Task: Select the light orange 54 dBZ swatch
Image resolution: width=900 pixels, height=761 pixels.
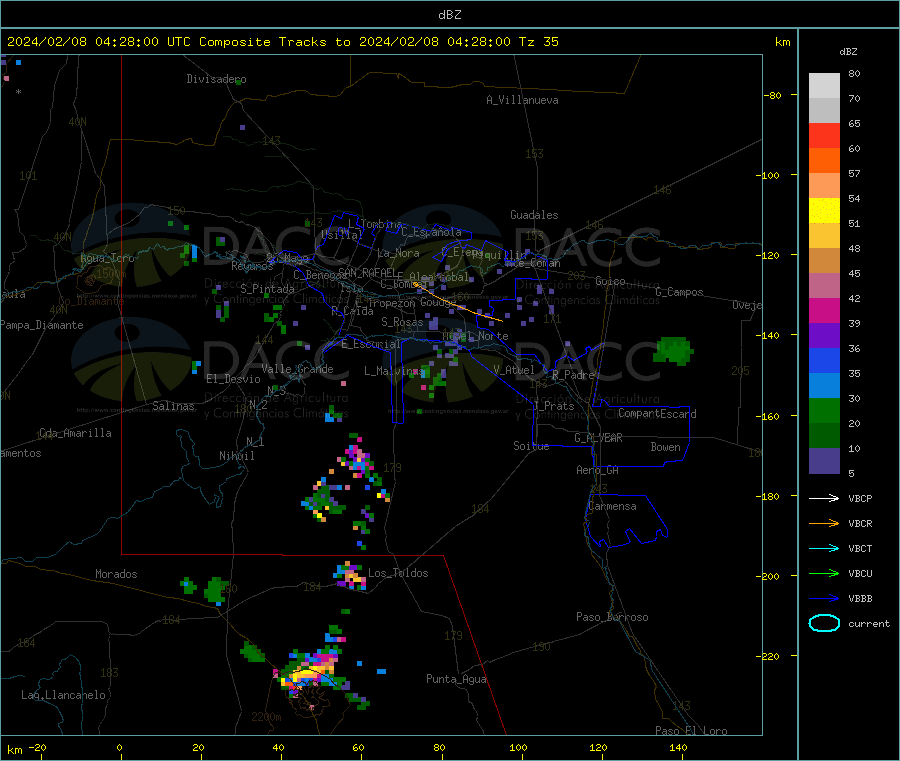Action: coord(824,185)
